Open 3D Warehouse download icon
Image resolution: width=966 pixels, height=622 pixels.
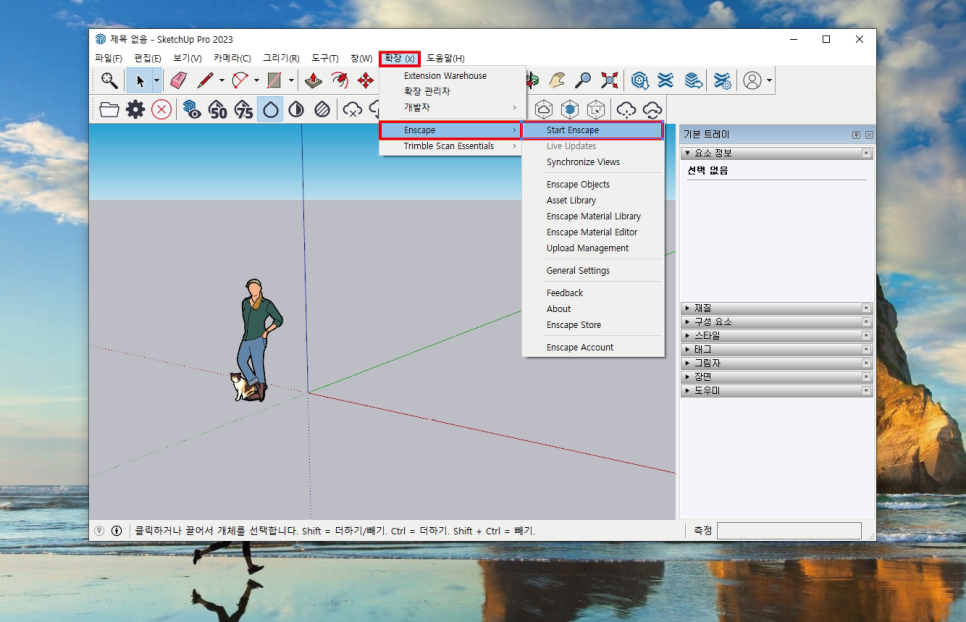pyautogui.click(x=639, y=81)
